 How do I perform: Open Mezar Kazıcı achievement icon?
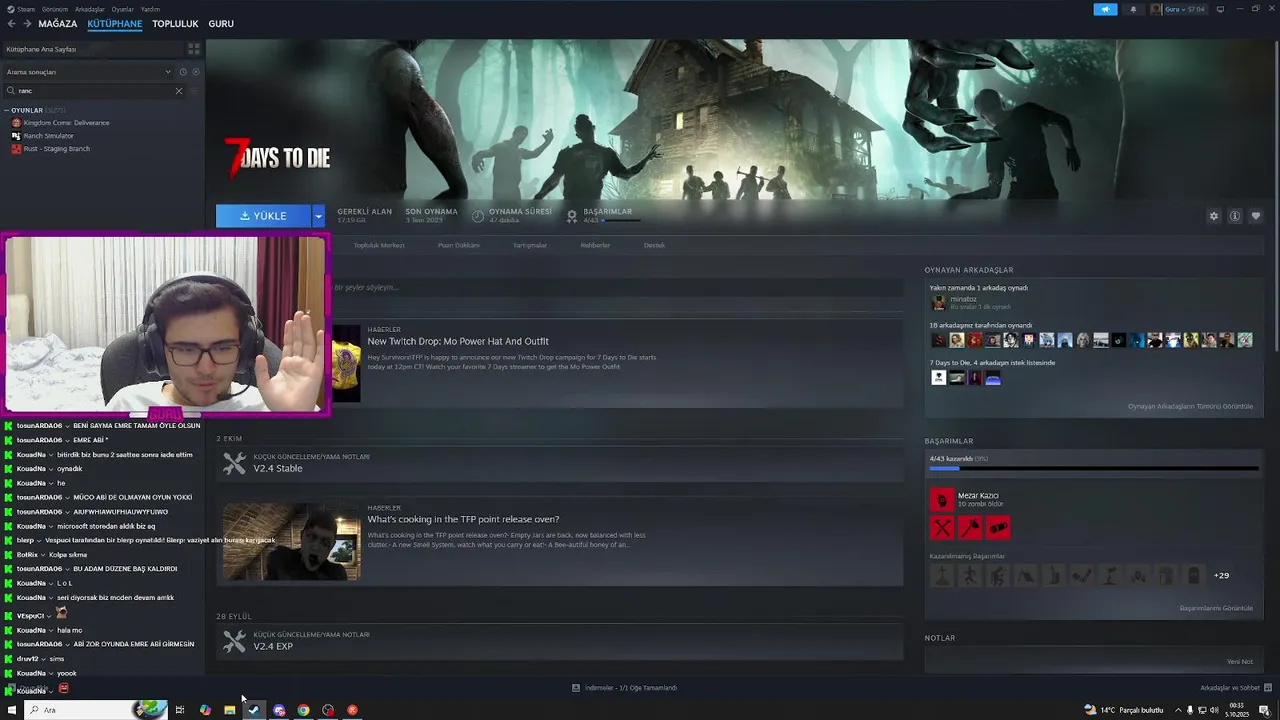pos(942,499)
